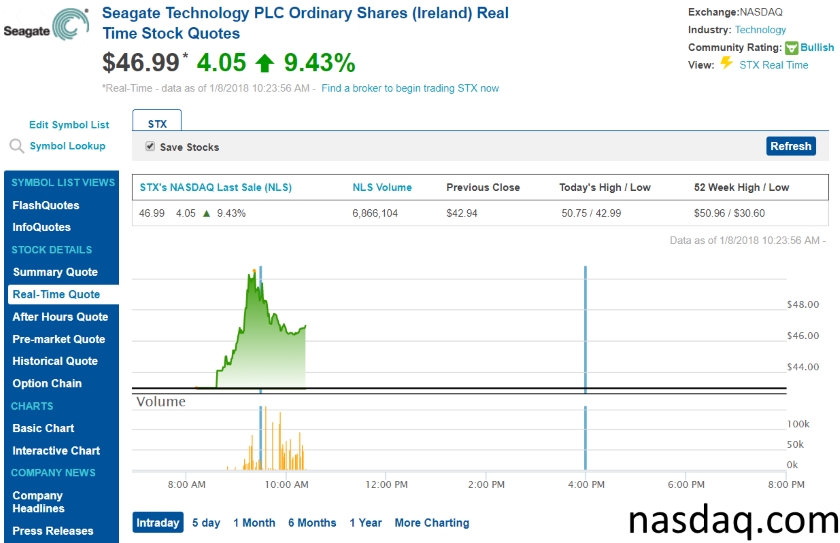This screenshot has height=543, width=840.
Task: Click the page title Seagate Technology PLC
Action: (x=305, y=23)
